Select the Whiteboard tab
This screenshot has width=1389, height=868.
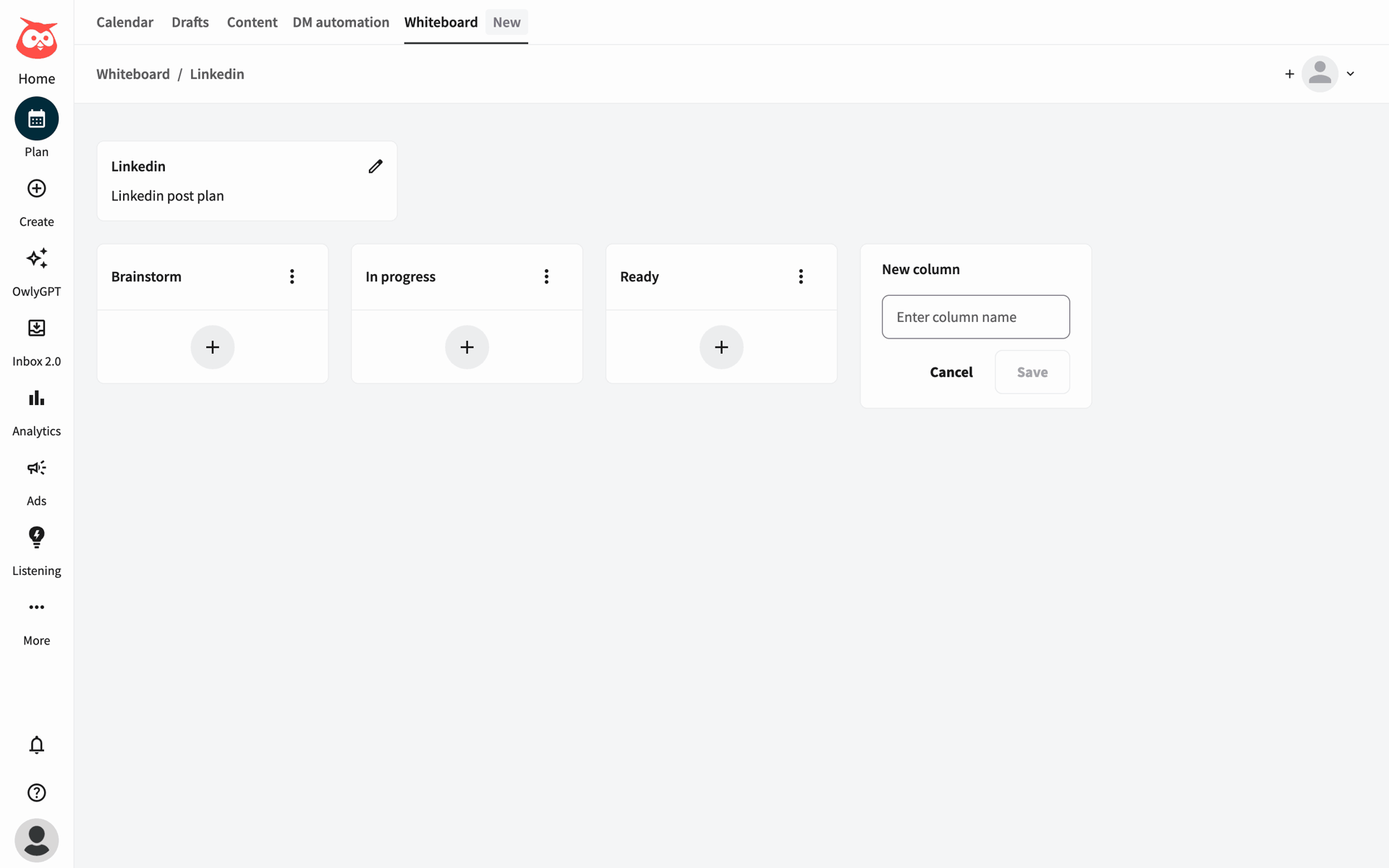tap(441, 22)
